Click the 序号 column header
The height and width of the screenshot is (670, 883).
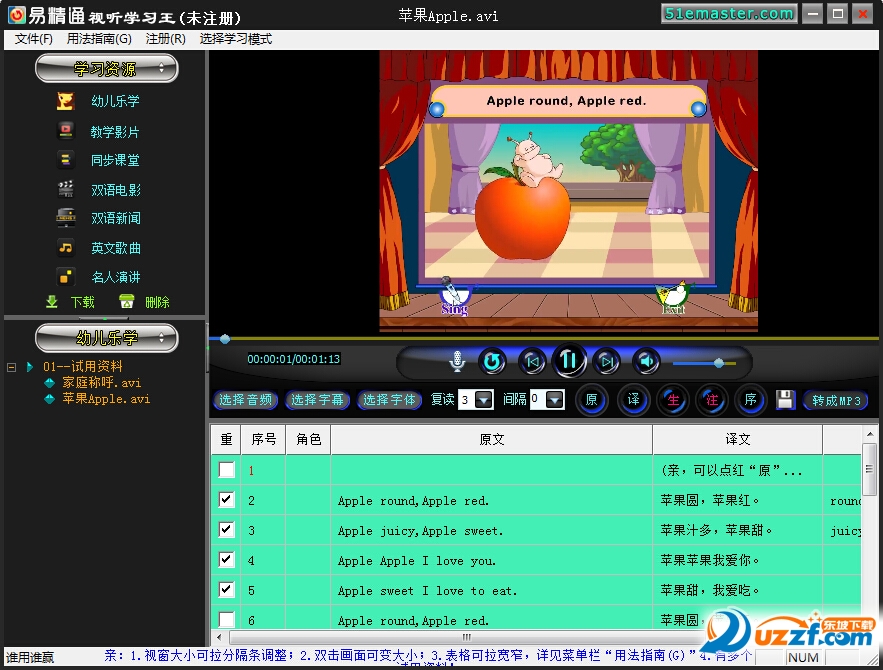point(264,439)
